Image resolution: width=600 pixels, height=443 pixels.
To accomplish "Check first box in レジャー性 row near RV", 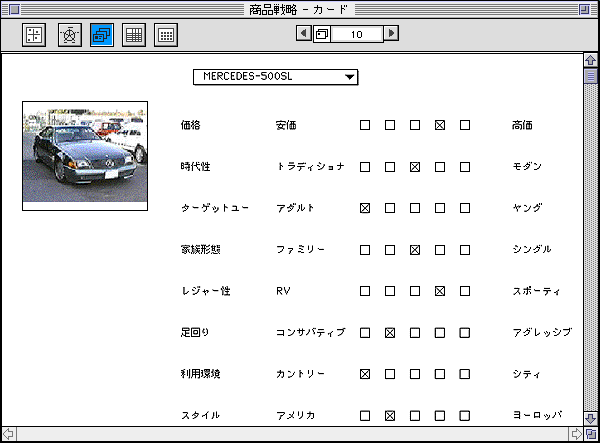I will tap(365, 291).
